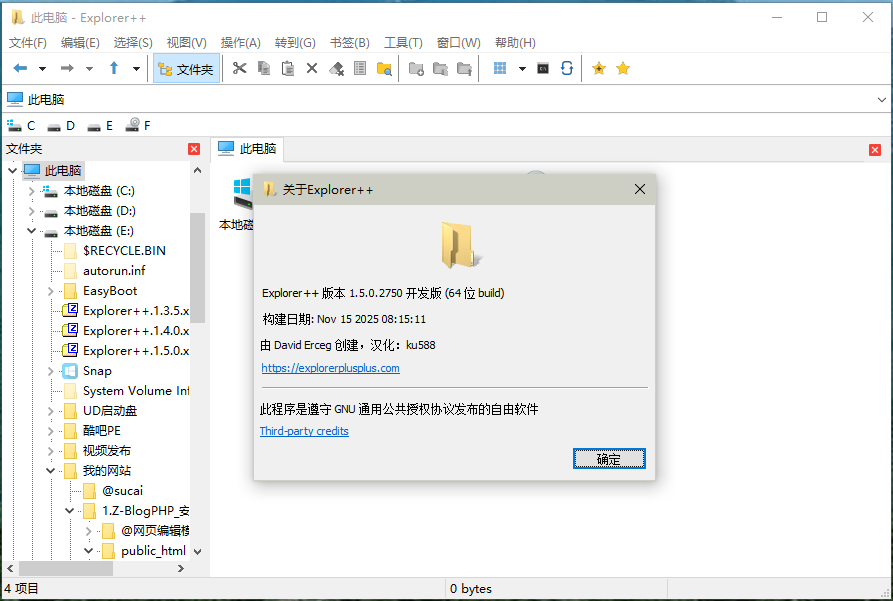Open the views dropdown arrow
893x601 pixels.
pyautogui.click(x=522, y=69)
